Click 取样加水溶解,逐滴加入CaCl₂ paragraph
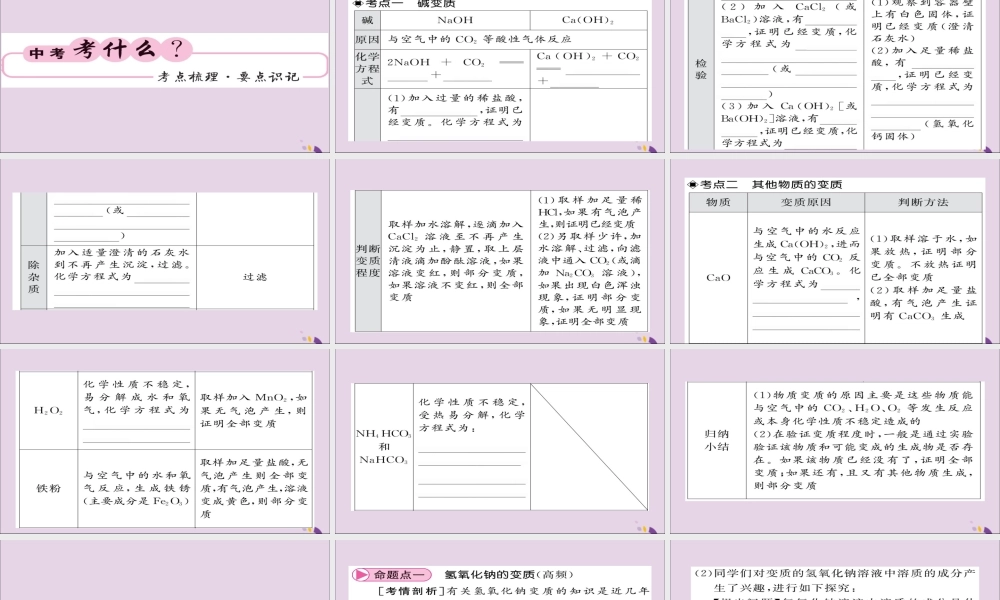1000x600 pixels. click(455, 260)
